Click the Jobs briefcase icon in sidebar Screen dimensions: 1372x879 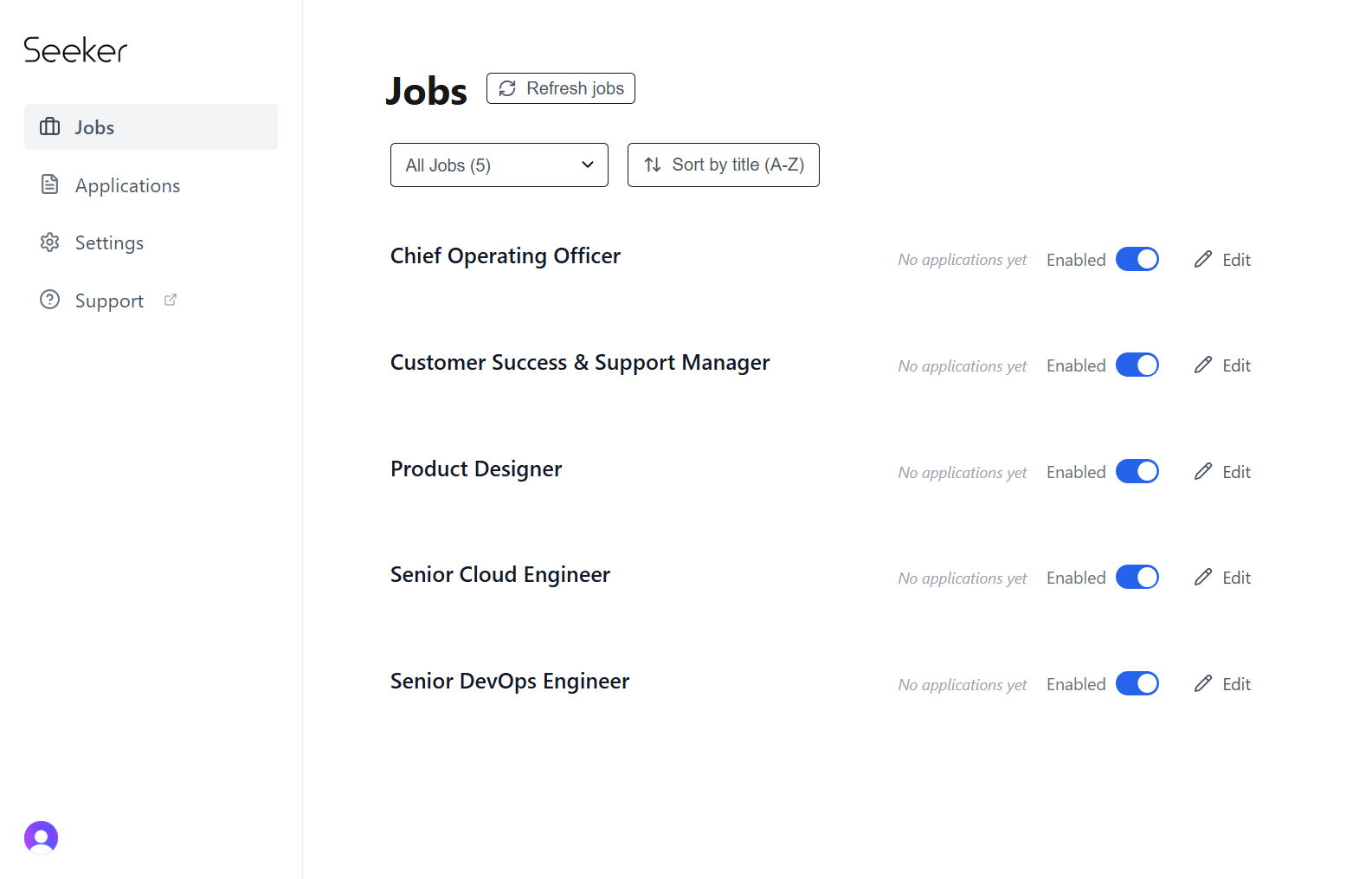point(50,126)
